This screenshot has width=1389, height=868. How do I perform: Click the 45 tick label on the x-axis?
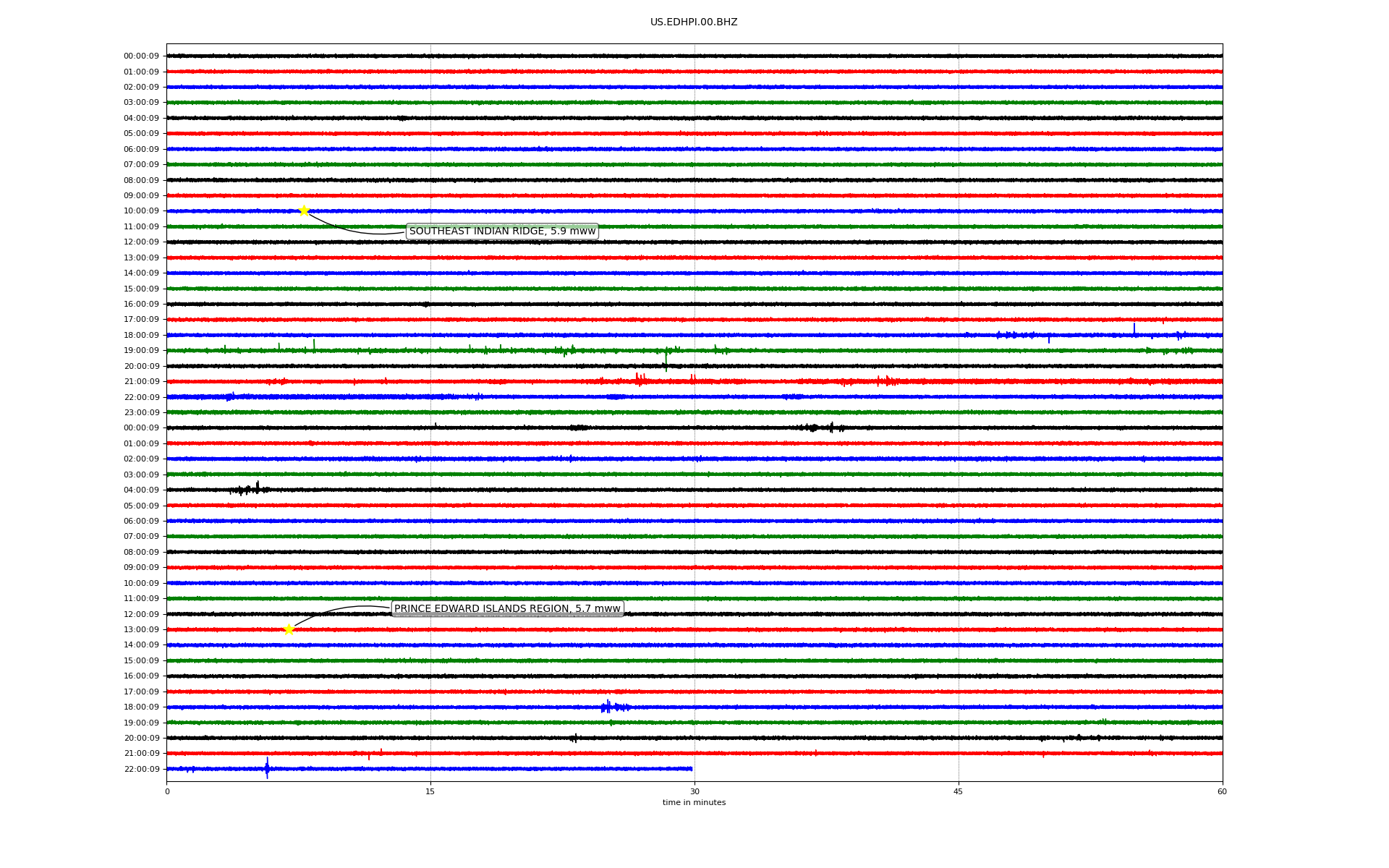pos(959,791)
